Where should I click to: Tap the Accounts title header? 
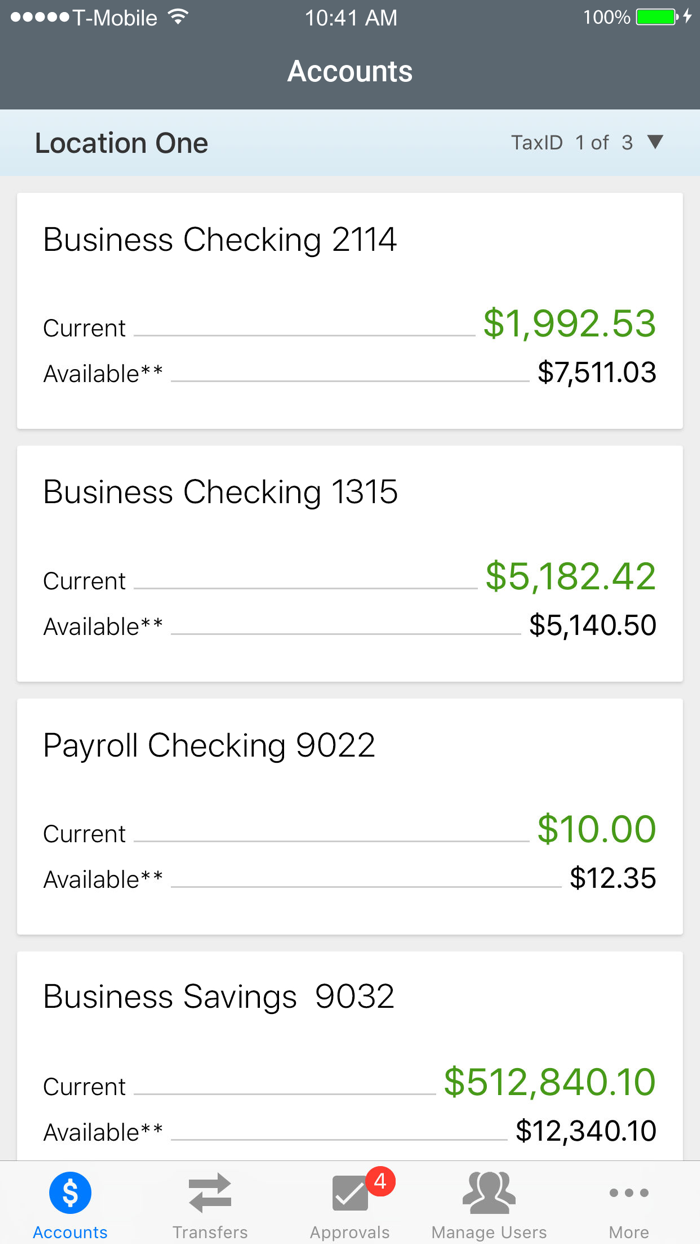pos(349,71)
